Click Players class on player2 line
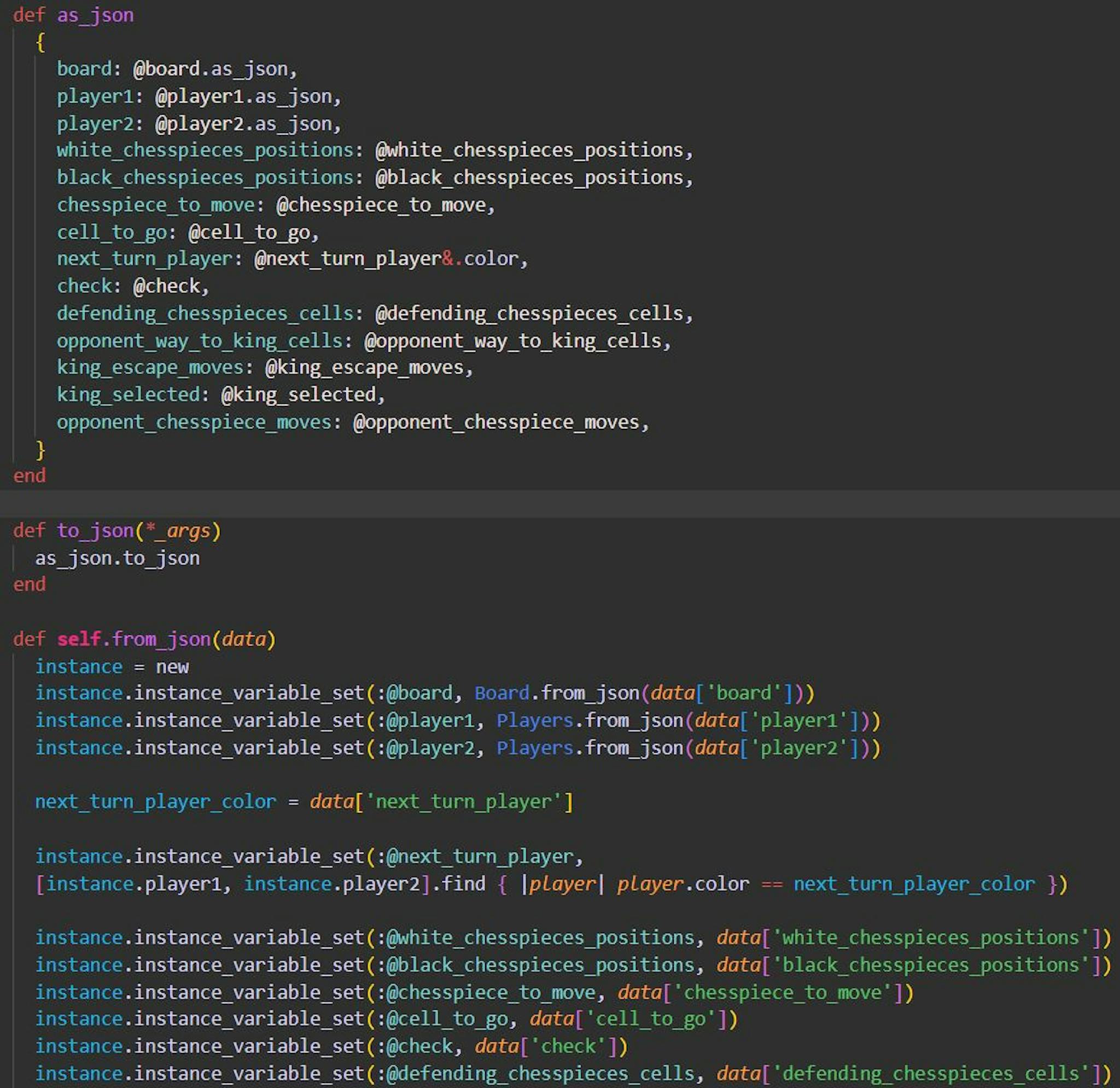1120x1088 pixels. [535, 748]
